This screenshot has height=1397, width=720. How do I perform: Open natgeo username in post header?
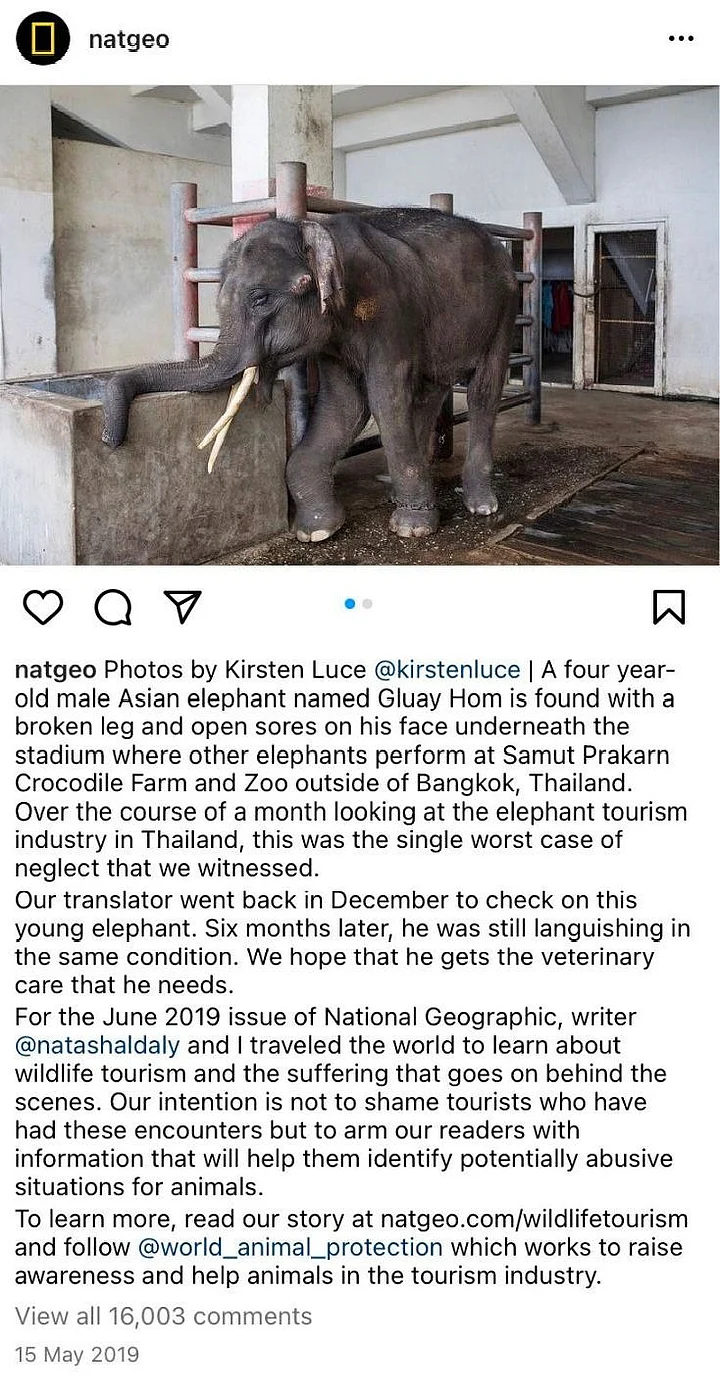129,40
